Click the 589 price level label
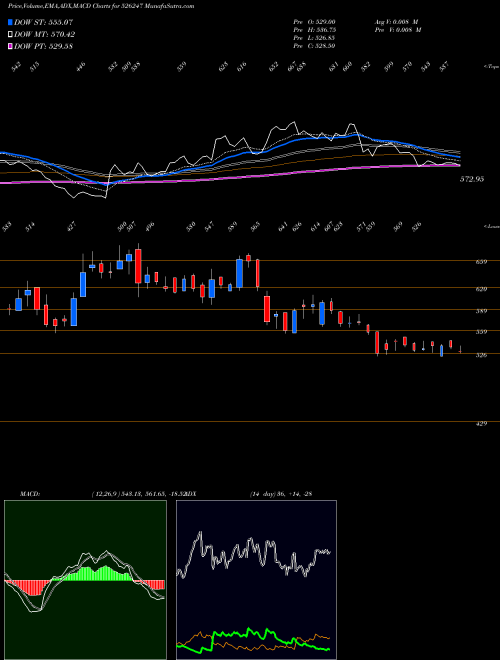 click(481, 311)
